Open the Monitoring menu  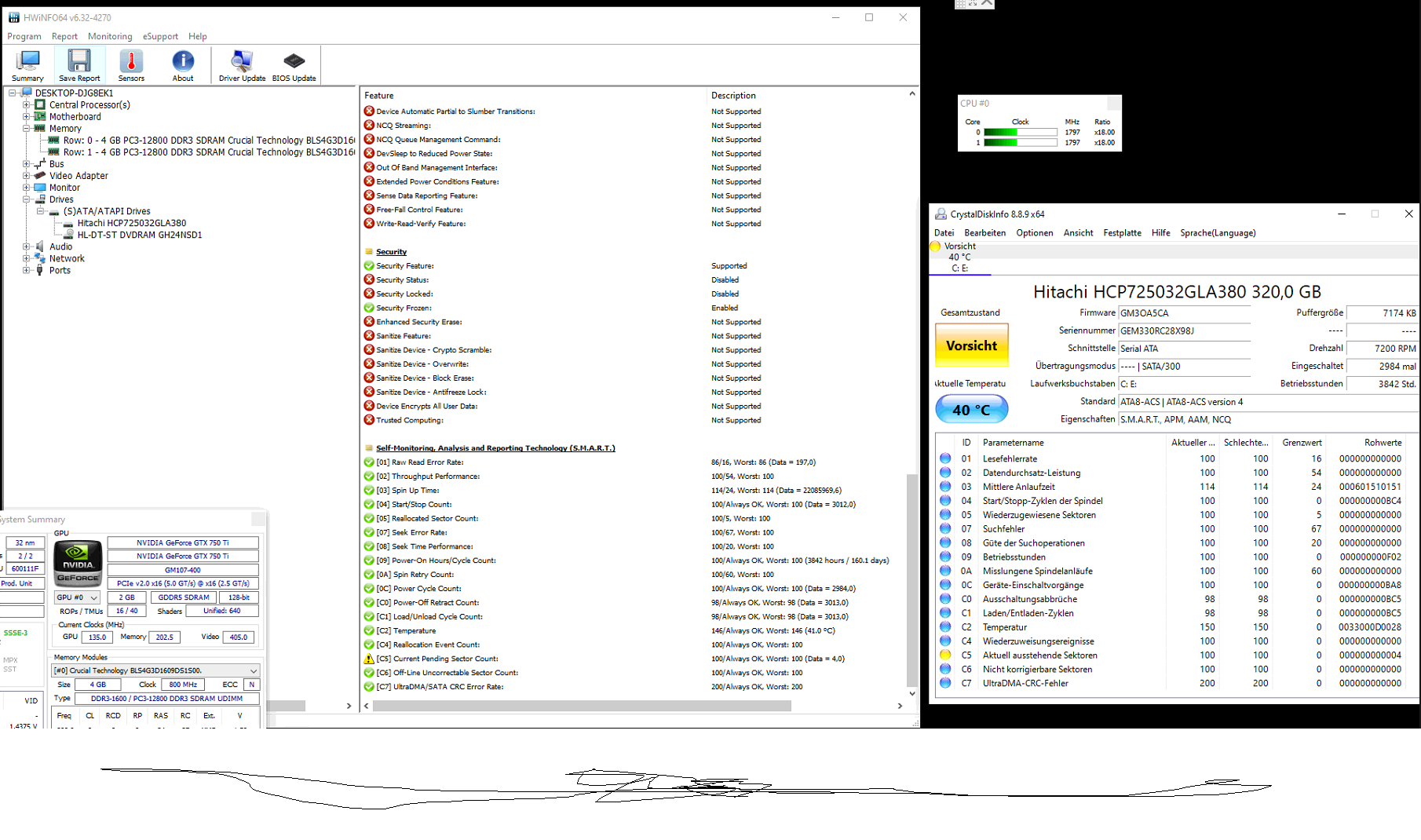pos(110,36)
